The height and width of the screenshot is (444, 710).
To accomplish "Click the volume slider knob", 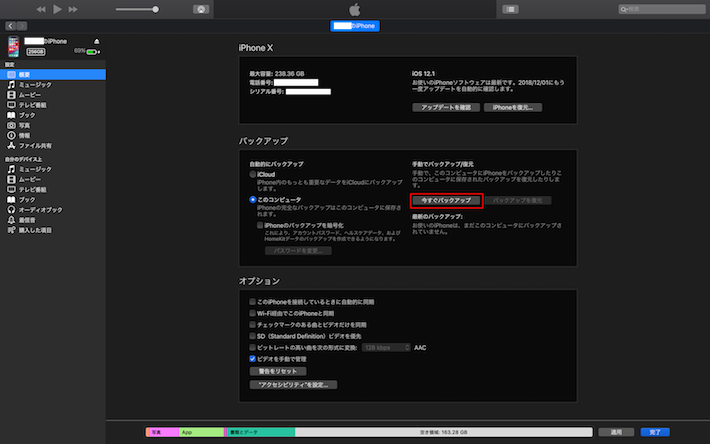I will [155, 9].
